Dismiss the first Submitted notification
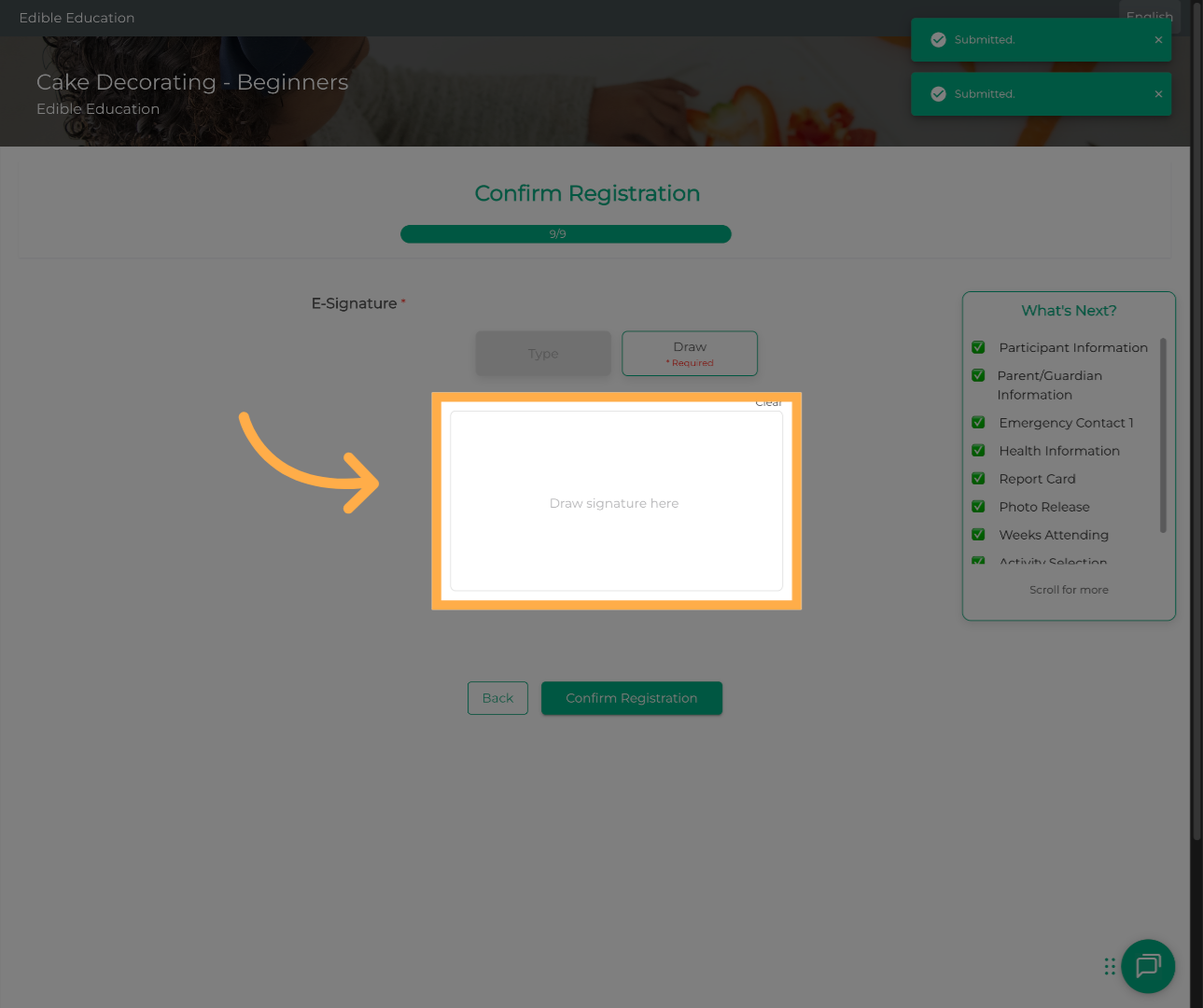 [1158, 40]
